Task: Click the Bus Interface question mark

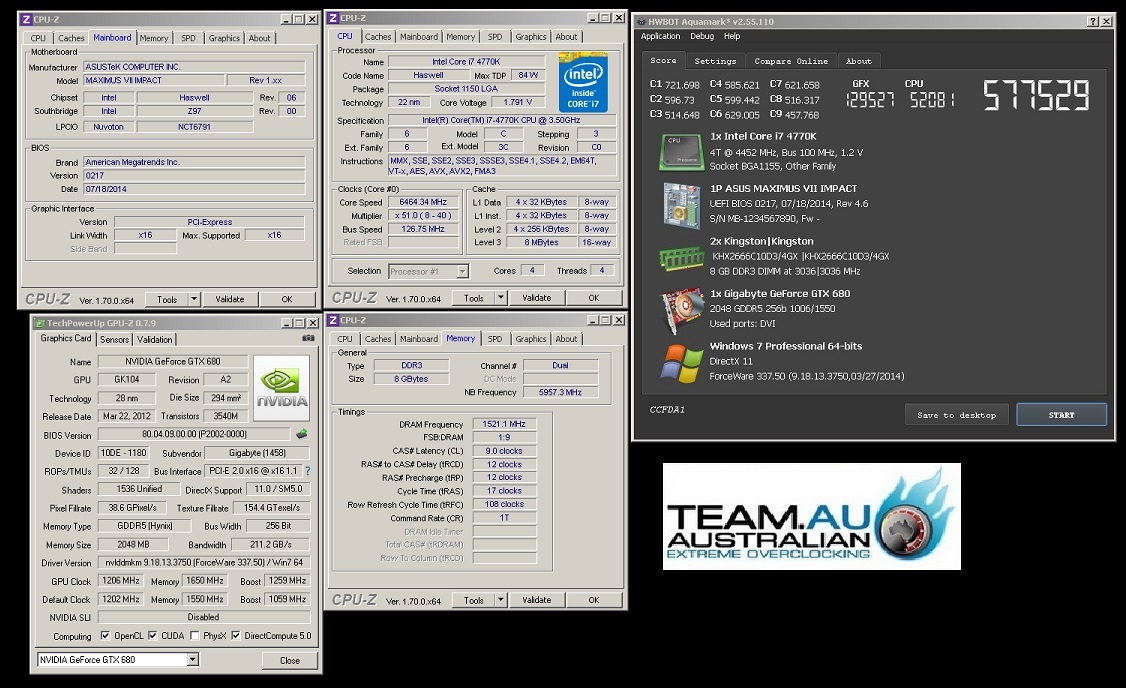Action: [x=307, y=471]
